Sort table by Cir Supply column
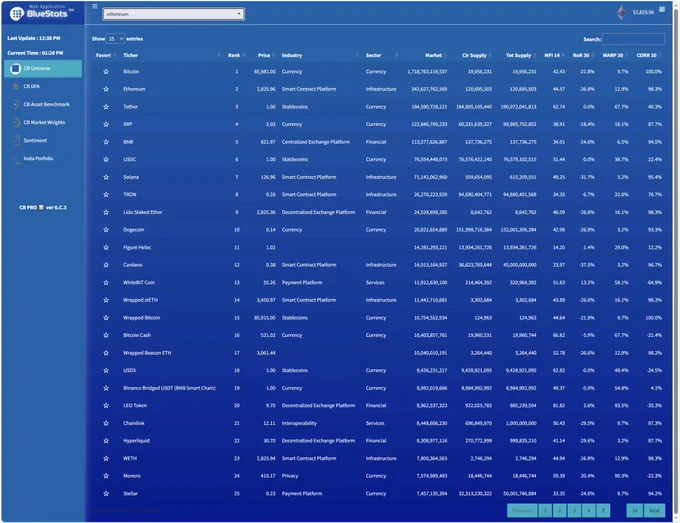The width and height of the screenshot is (680, 523). 472,55
